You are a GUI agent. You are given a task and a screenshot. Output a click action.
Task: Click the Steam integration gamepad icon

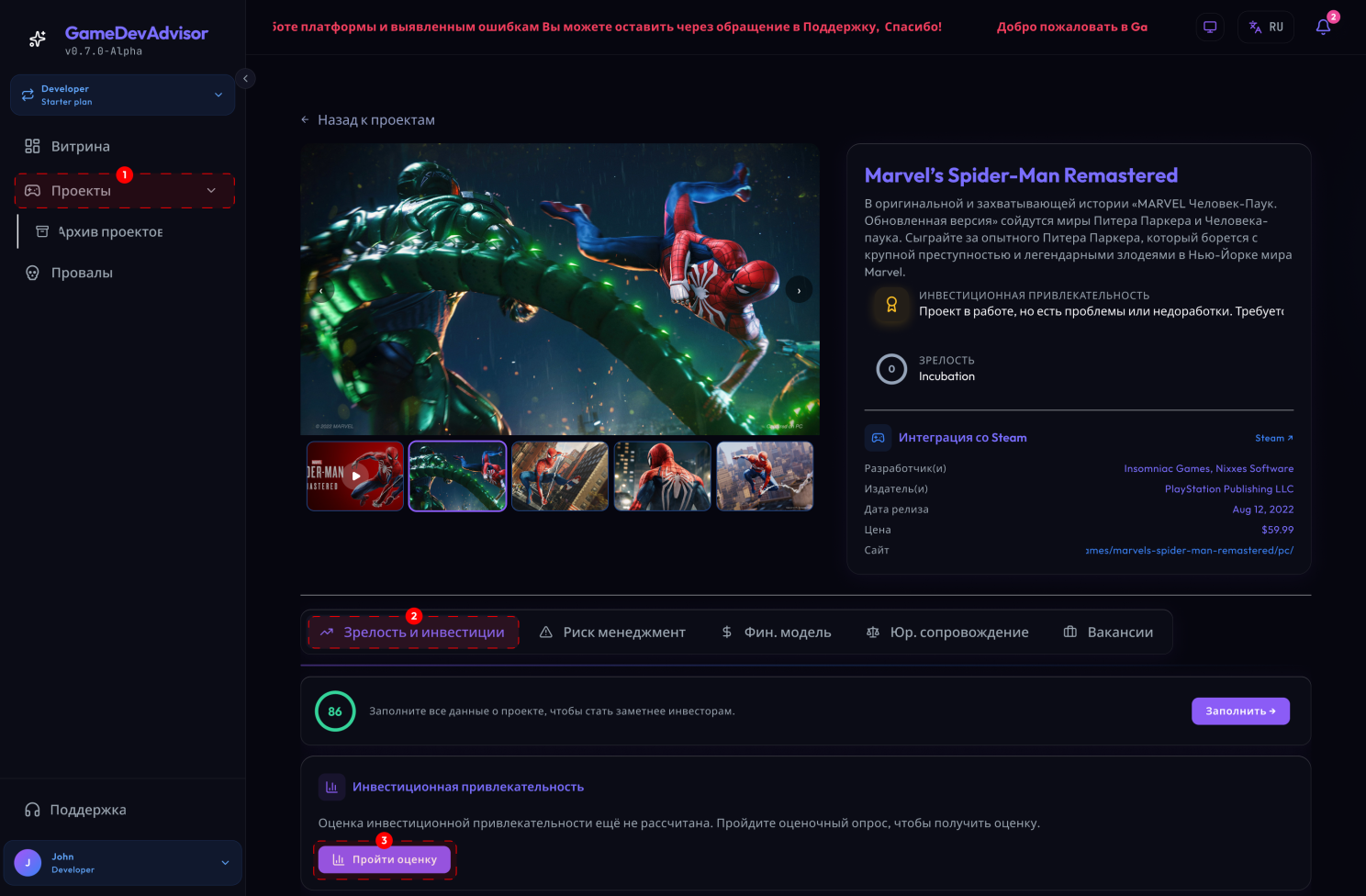click(879, 438)
